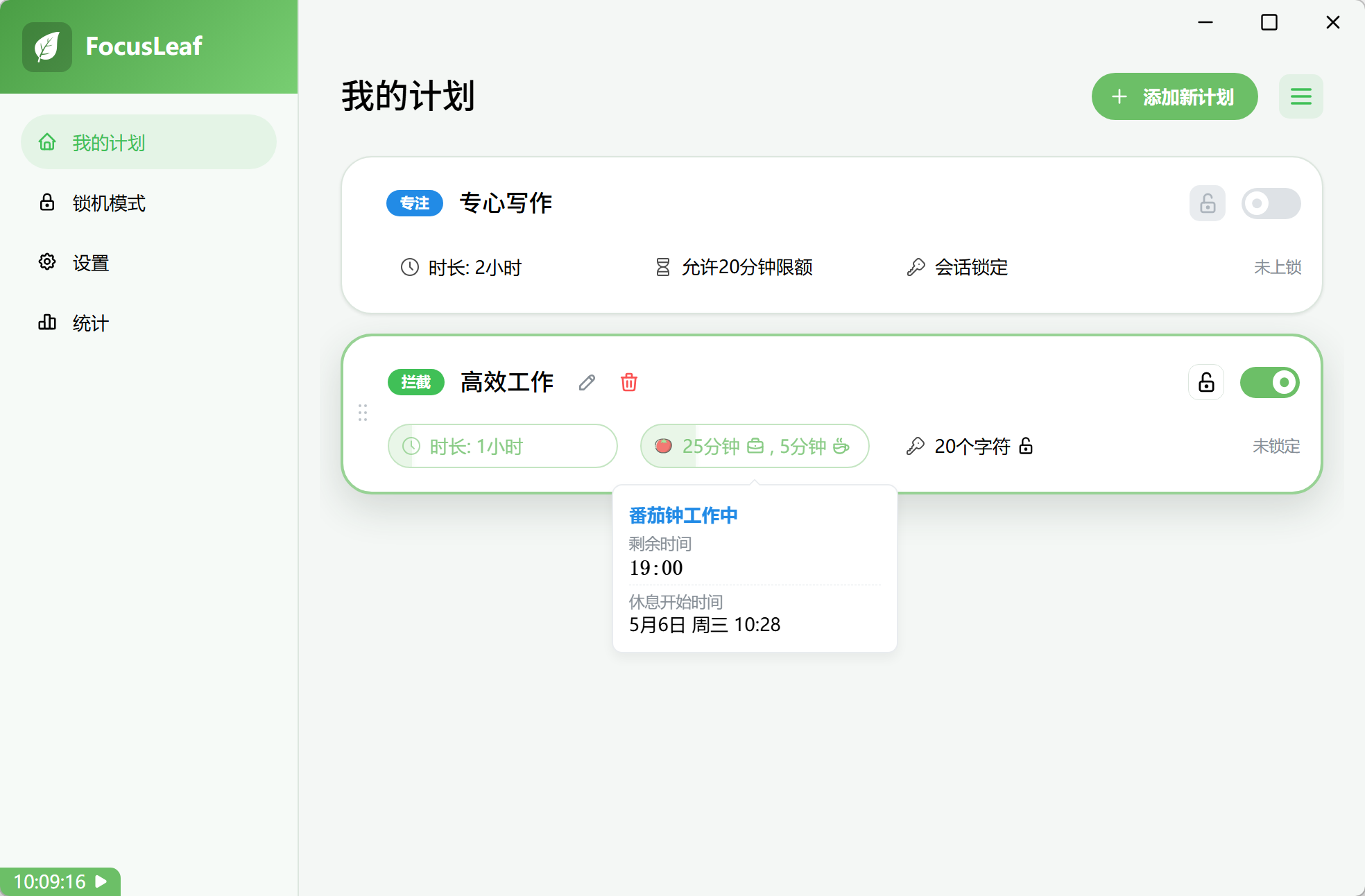Open the 我的计划 sidebar item
This screenshot has height=896, width=1365.
[x=148, y=142]
